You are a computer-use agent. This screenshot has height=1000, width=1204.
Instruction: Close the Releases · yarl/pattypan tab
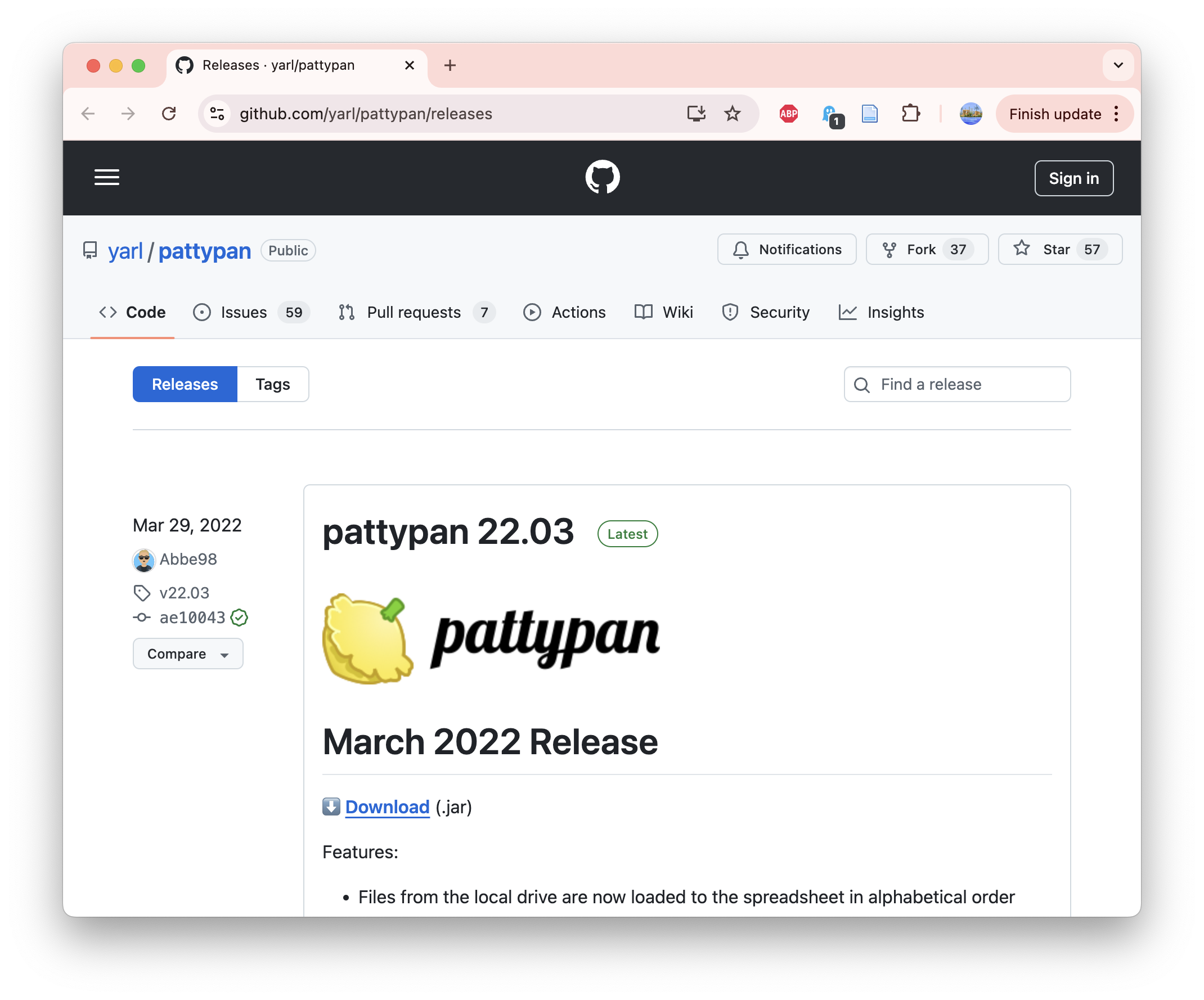(410, 65)
